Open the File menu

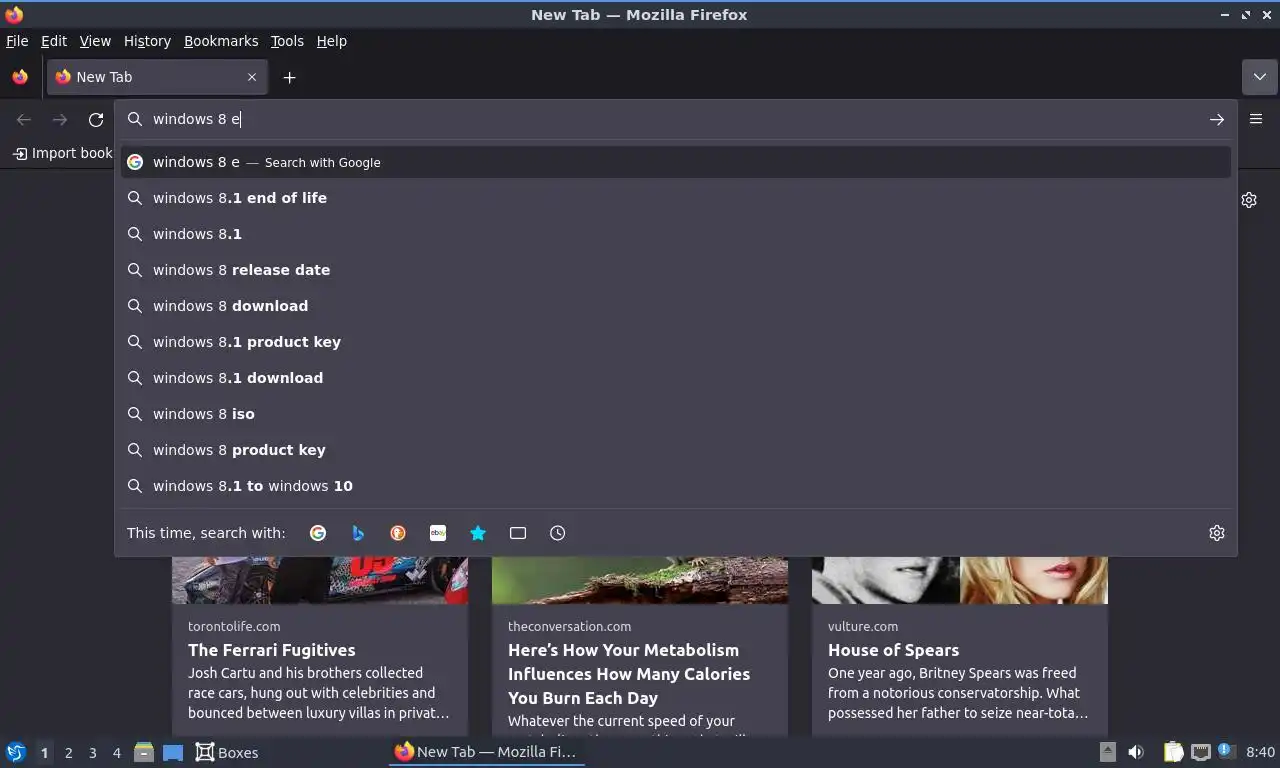(17, 41)
